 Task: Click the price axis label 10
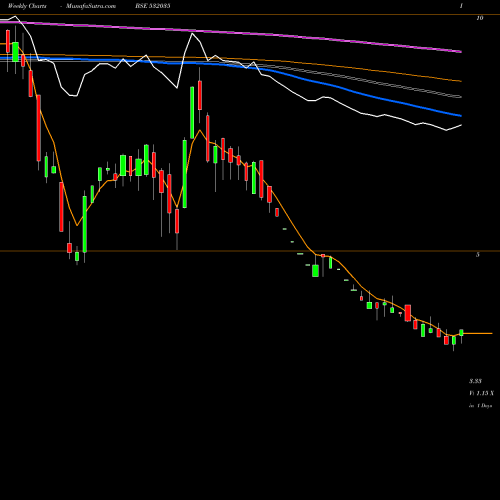pos(480,18)
